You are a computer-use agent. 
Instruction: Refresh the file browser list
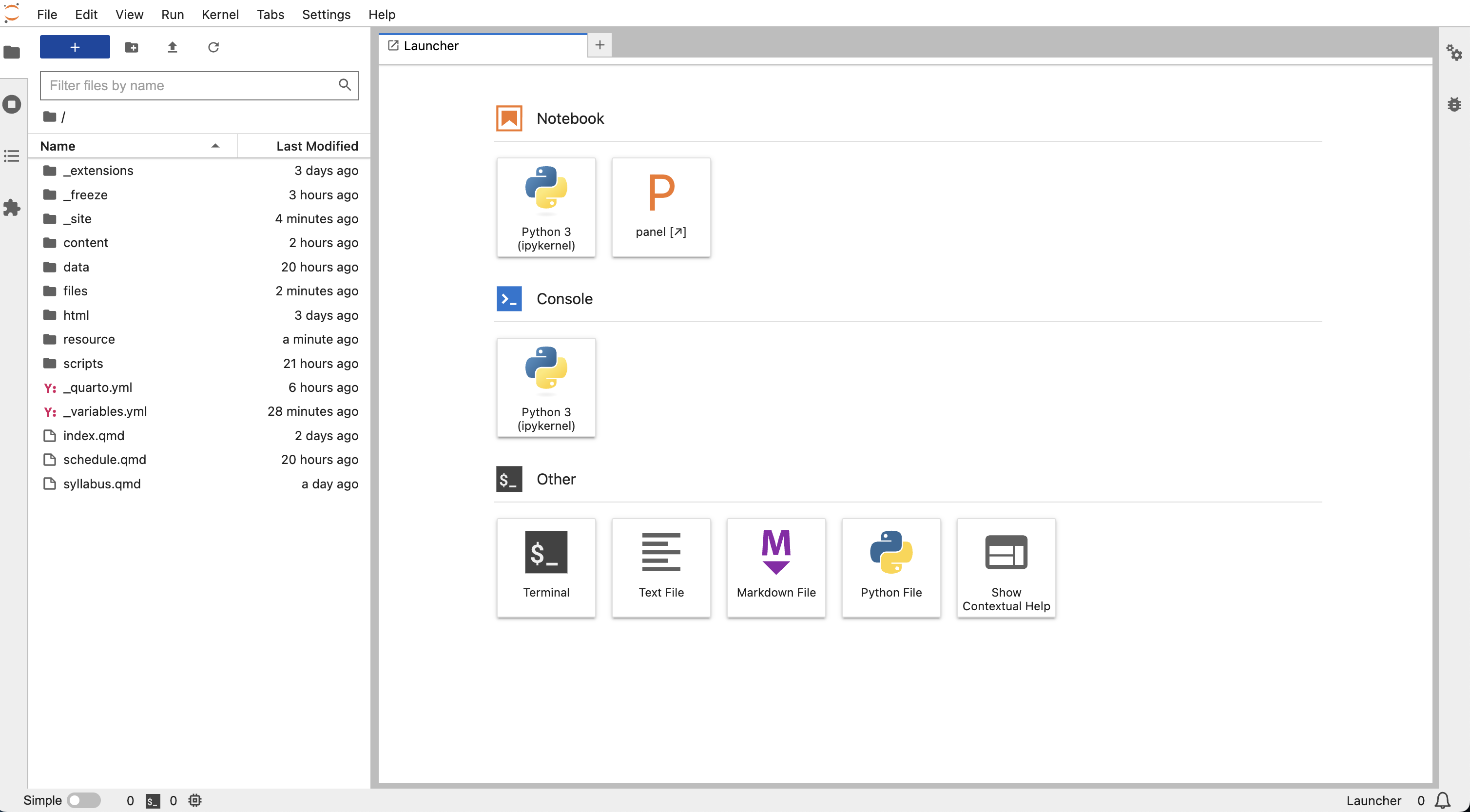(x=213, y=47)
